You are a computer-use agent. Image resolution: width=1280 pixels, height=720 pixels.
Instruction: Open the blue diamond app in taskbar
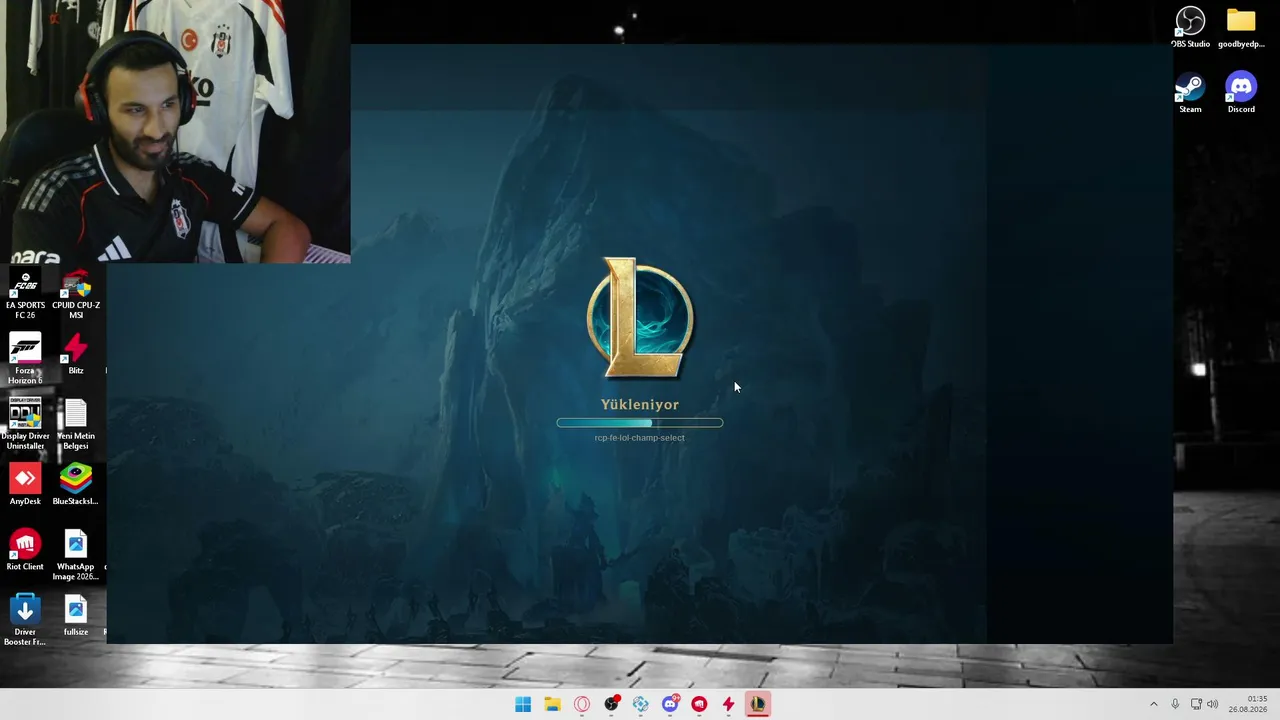[640, 704]
